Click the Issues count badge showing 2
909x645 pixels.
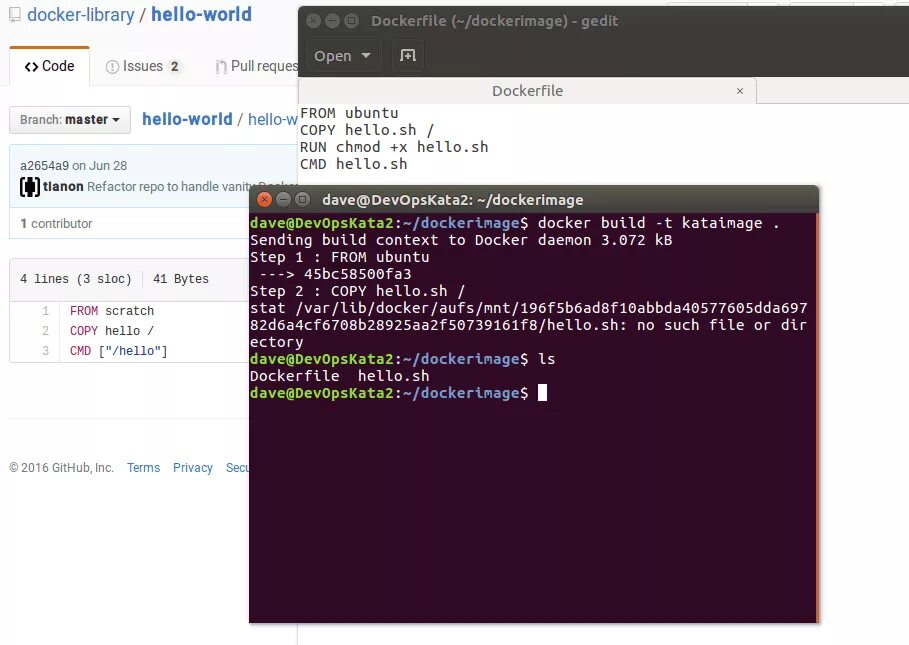[x=174, y=67]
